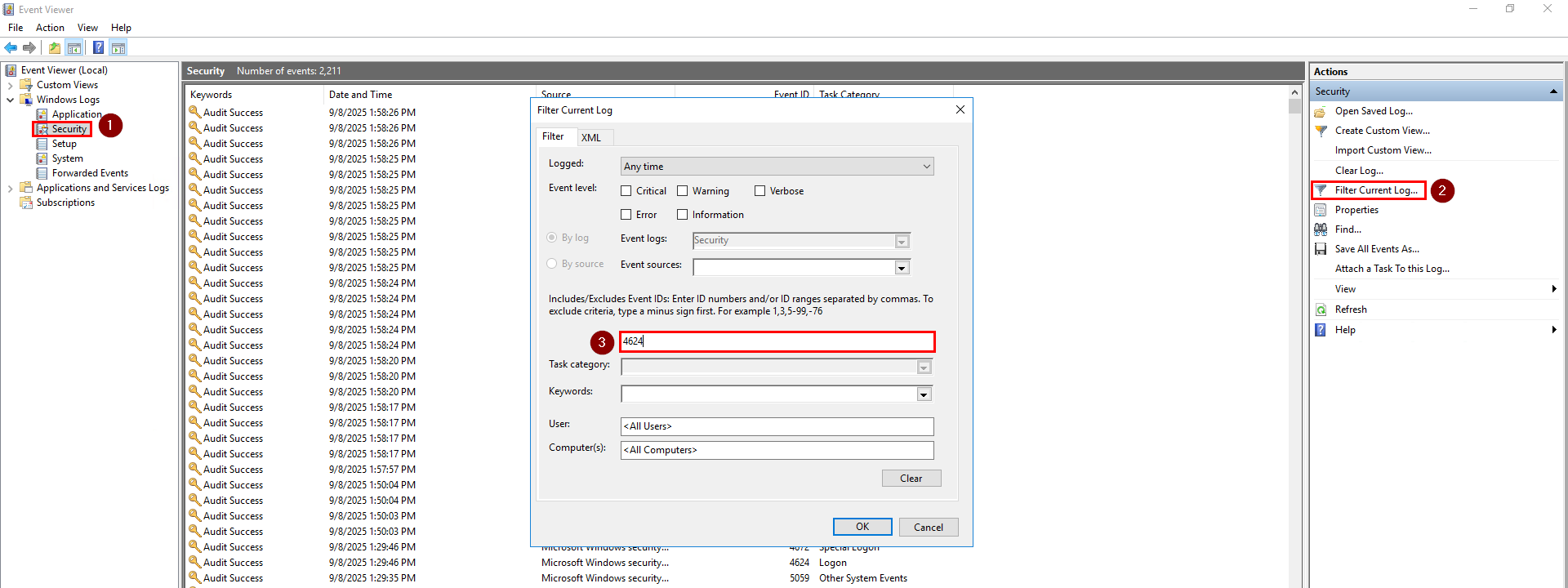Screen dimensions: 1568x588
Task: Open the Action menu
Action: [50, 28]
